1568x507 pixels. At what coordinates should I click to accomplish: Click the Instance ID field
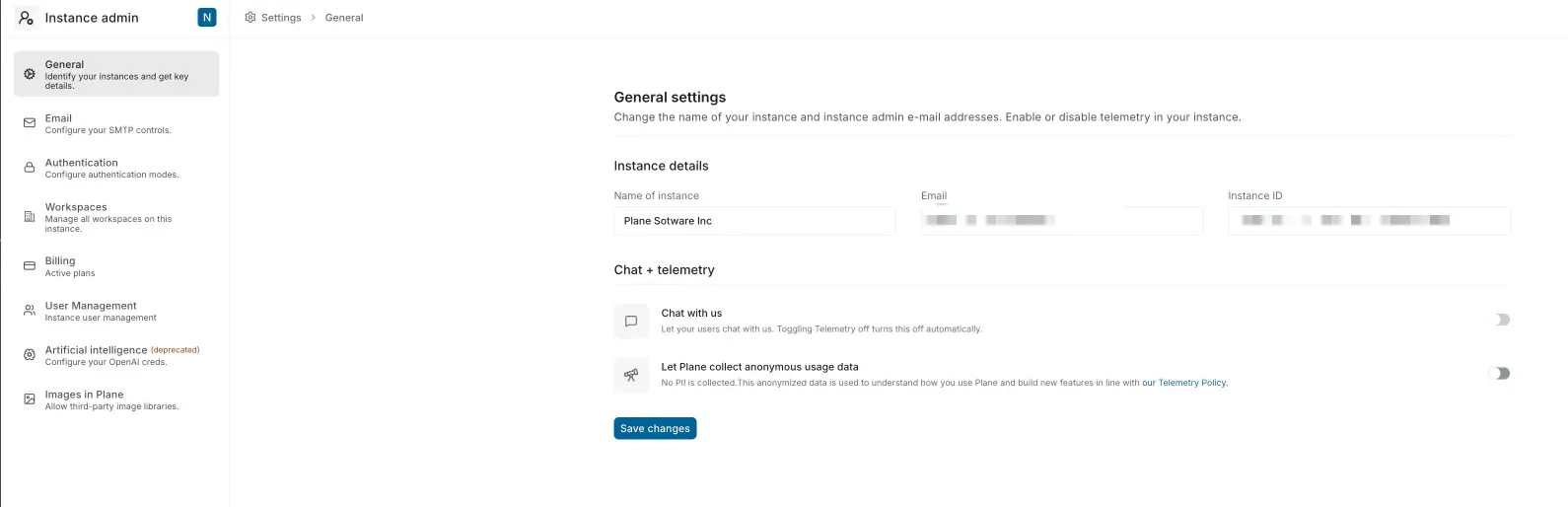coord(1368,221)
